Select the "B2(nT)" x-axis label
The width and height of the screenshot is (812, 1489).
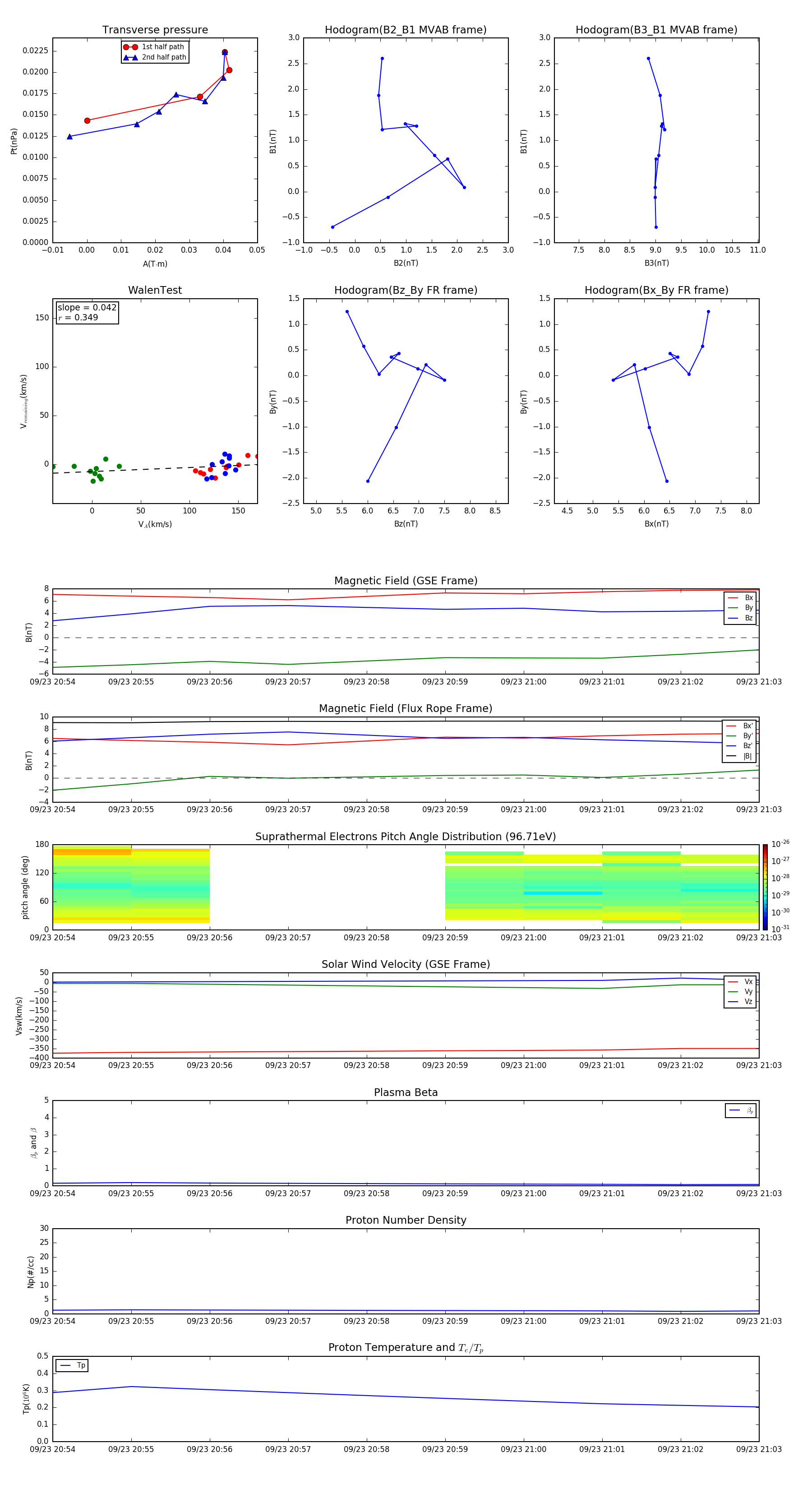(406, 263)
